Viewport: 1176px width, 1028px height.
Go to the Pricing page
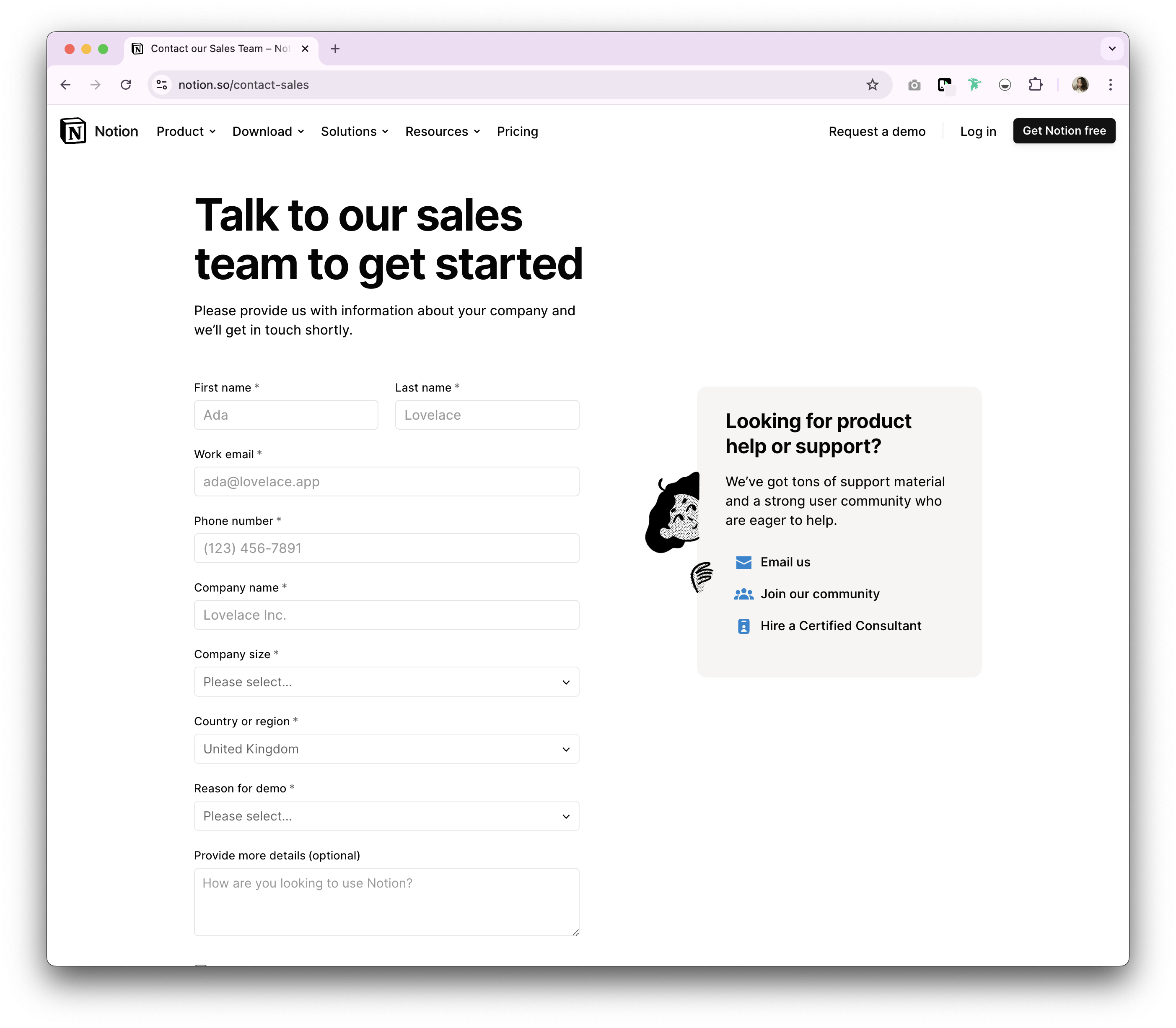[x=517, y=131]
